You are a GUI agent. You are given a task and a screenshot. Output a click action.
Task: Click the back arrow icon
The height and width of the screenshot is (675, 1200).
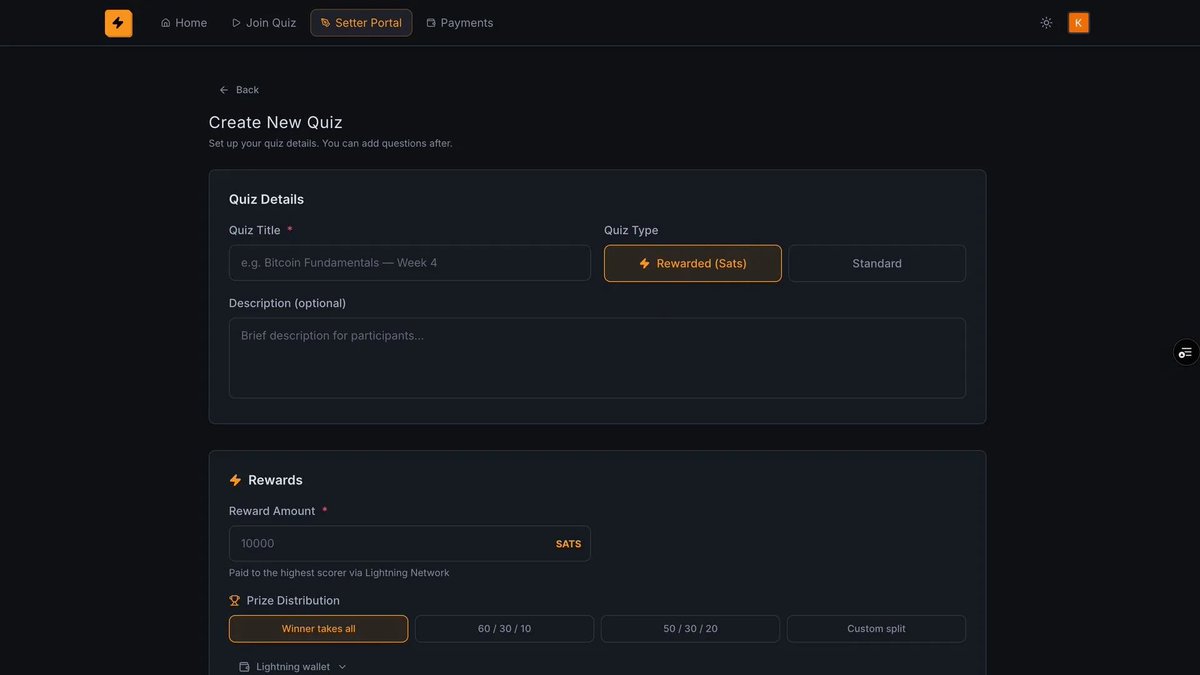pos(224,90)
